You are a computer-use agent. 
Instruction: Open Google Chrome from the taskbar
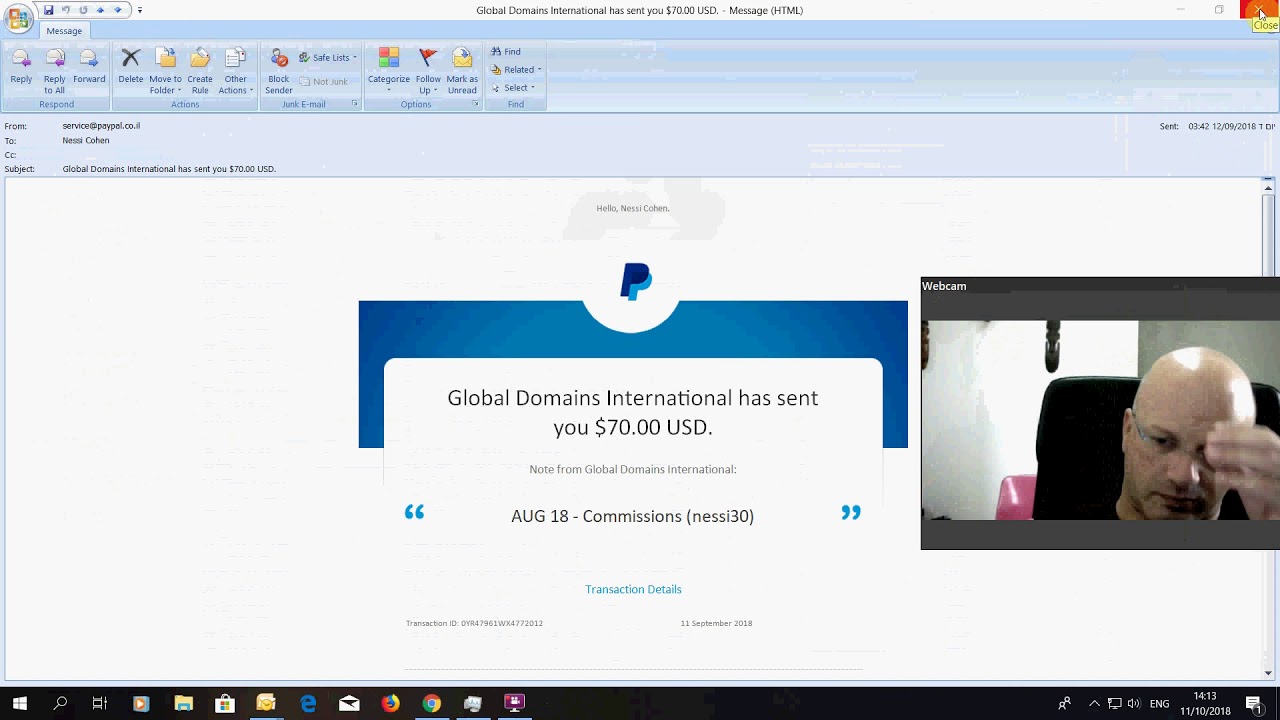pyautogui.click(x=431, y=703)
